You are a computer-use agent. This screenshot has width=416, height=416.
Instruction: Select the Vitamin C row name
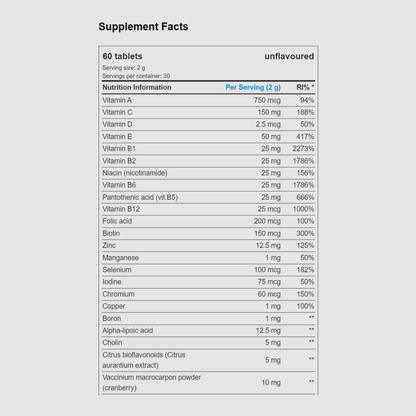117,112
